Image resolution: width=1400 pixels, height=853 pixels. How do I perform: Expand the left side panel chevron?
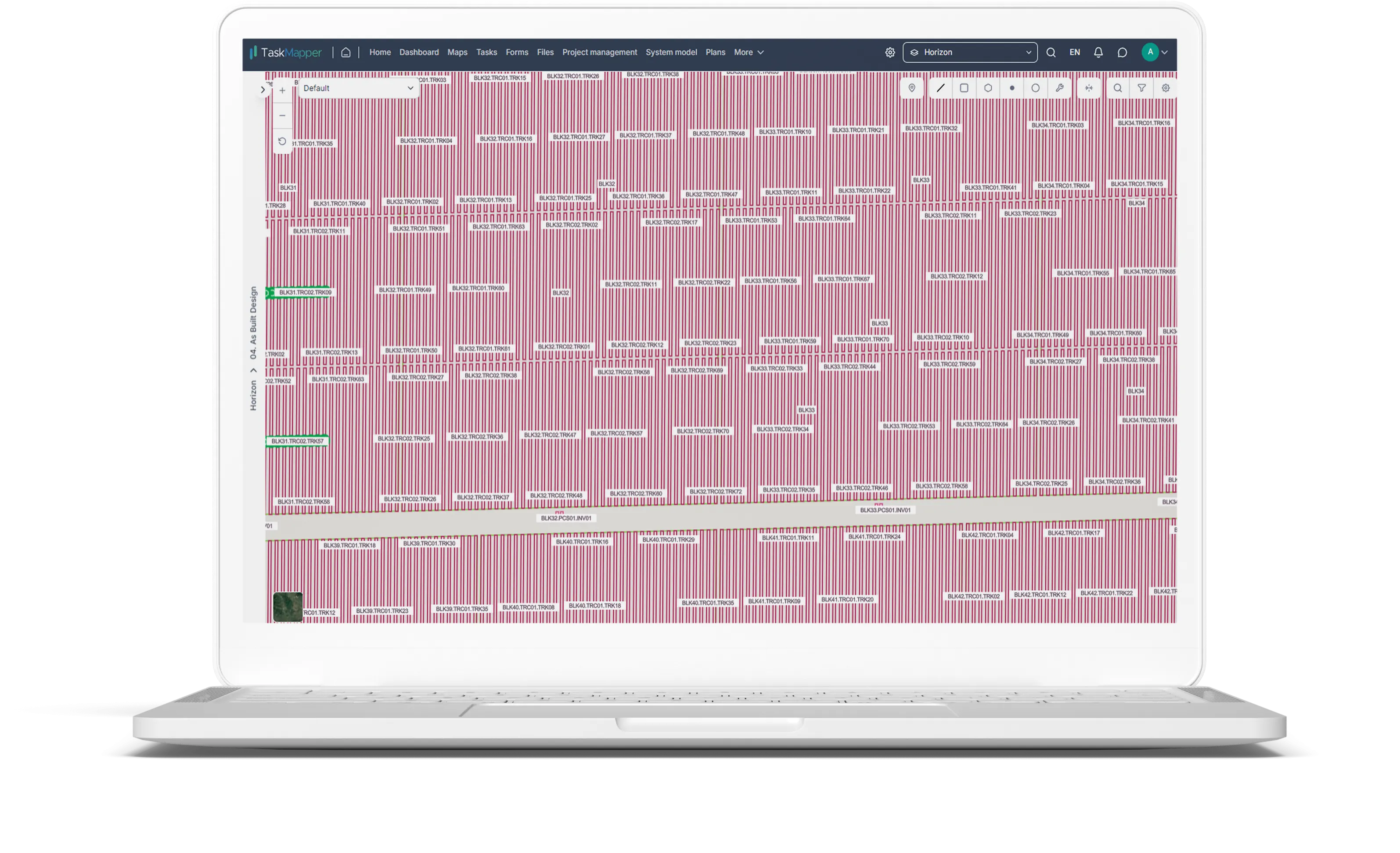(263, 90)
